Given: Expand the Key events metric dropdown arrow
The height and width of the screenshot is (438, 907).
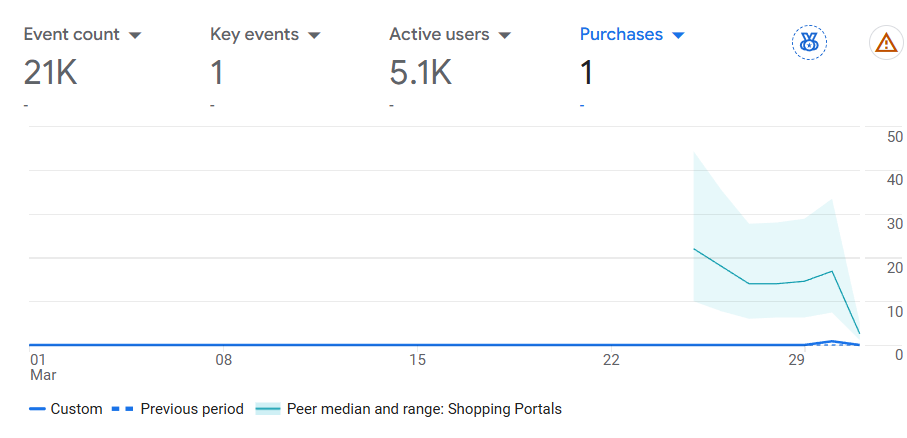Looking at the screenshot, I should click(314, 35).
